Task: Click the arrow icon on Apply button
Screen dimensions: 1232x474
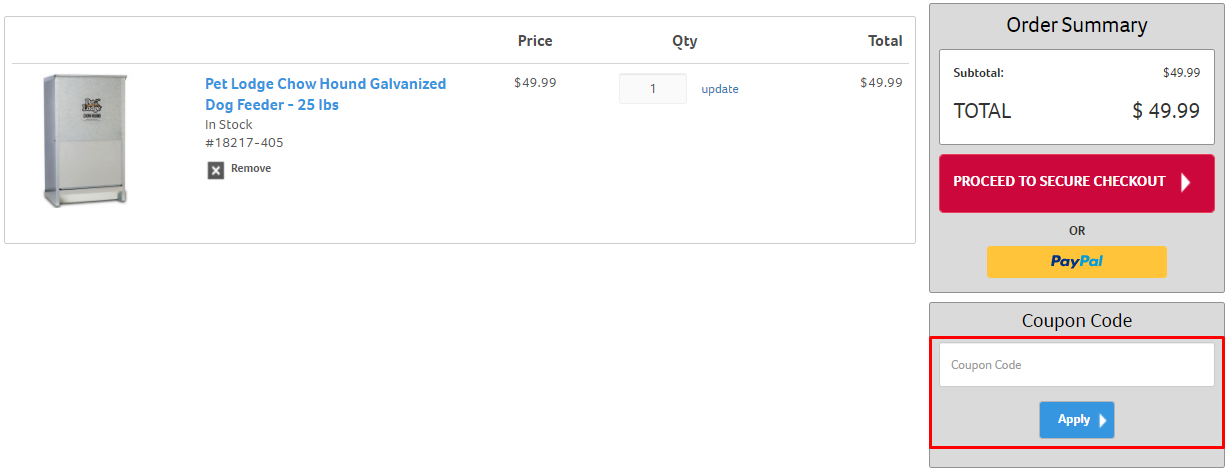Action: click(x=1103, y=420)
